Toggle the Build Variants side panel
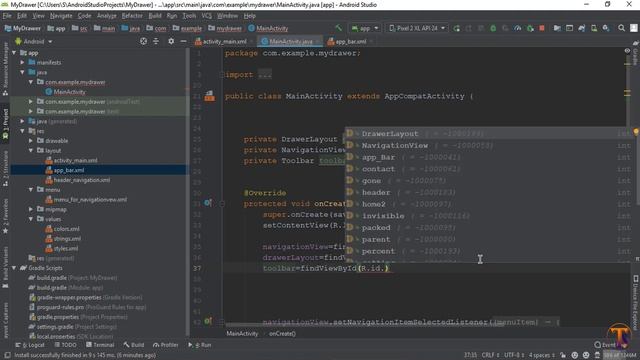The height and width of the screenshot is (360, 640). click(5, 266)
